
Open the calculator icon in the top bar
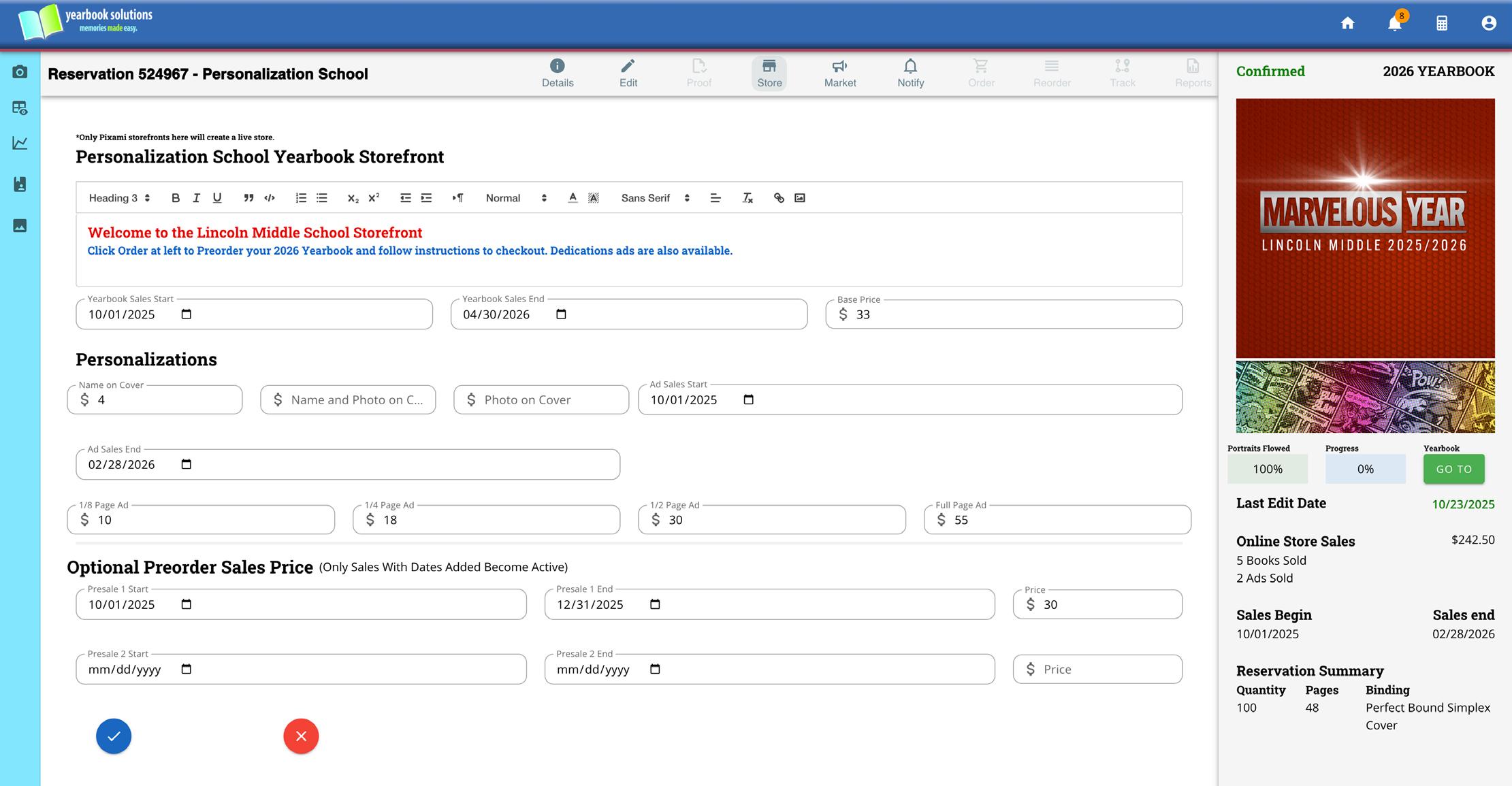pyautogui.click(x=1442, y=24)
